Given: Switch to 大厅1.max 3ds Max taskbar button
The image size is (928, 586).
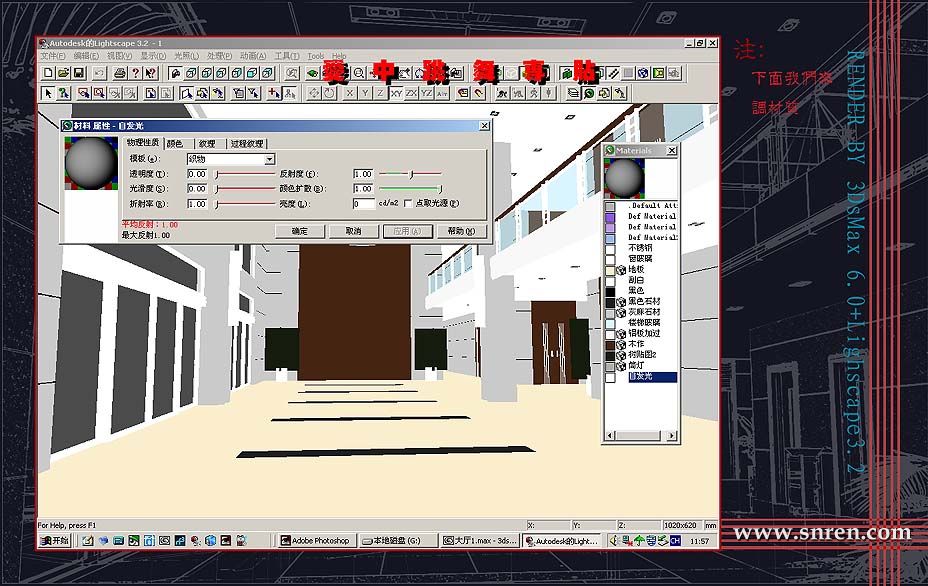Looking at the screenshot, I should click(x=480, y=540).
